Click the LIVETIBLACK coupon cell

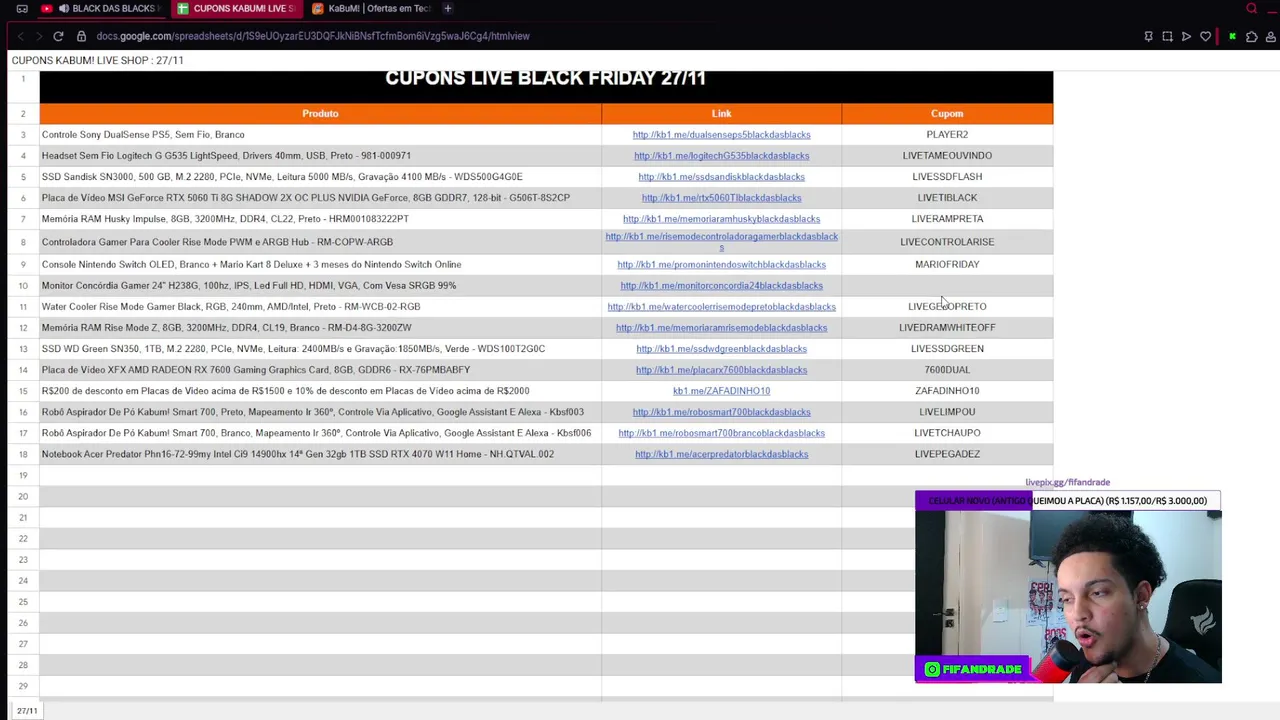(947, 198)
